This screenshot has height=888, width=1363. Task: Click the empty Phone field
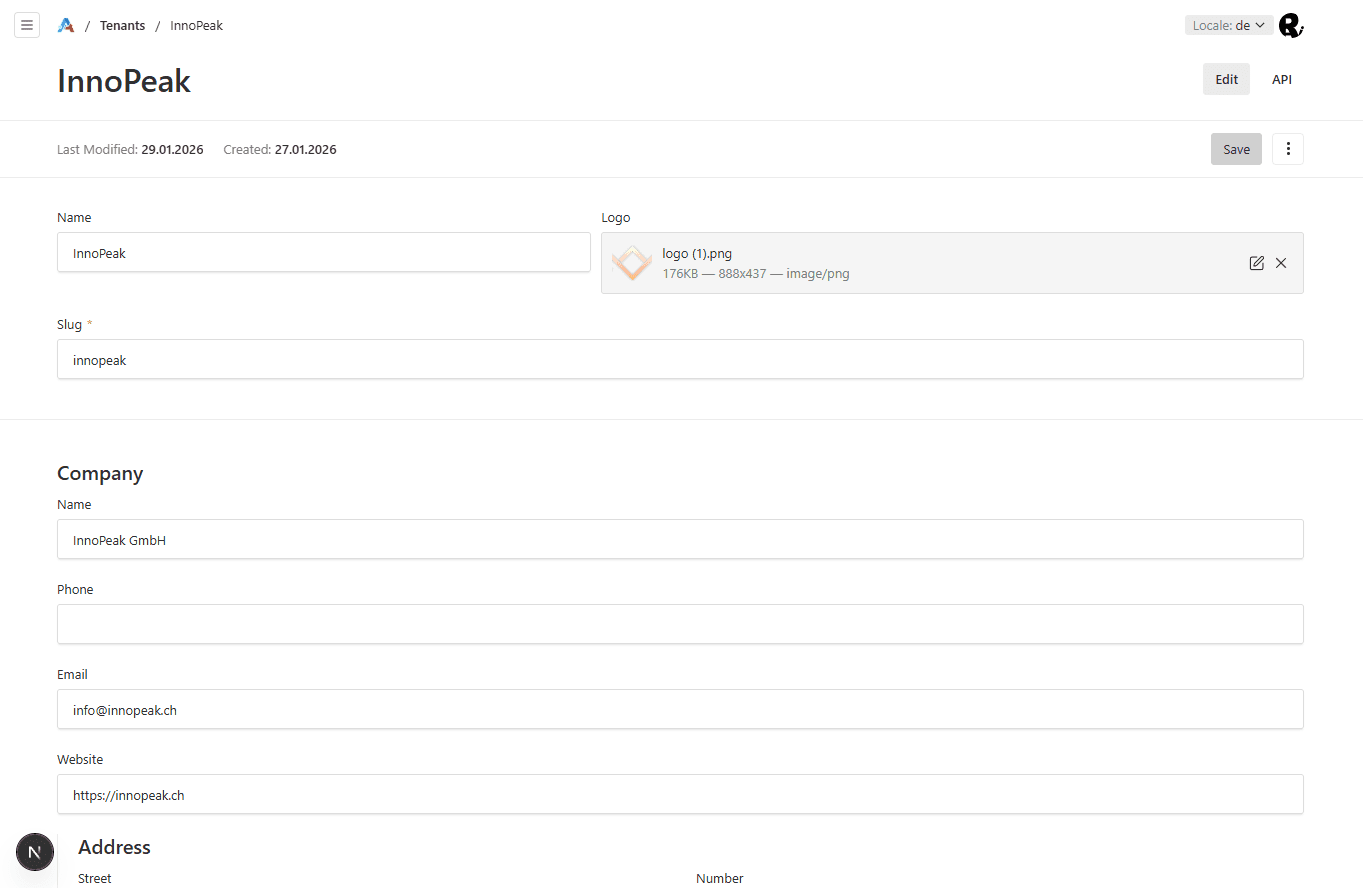(680, 625)
